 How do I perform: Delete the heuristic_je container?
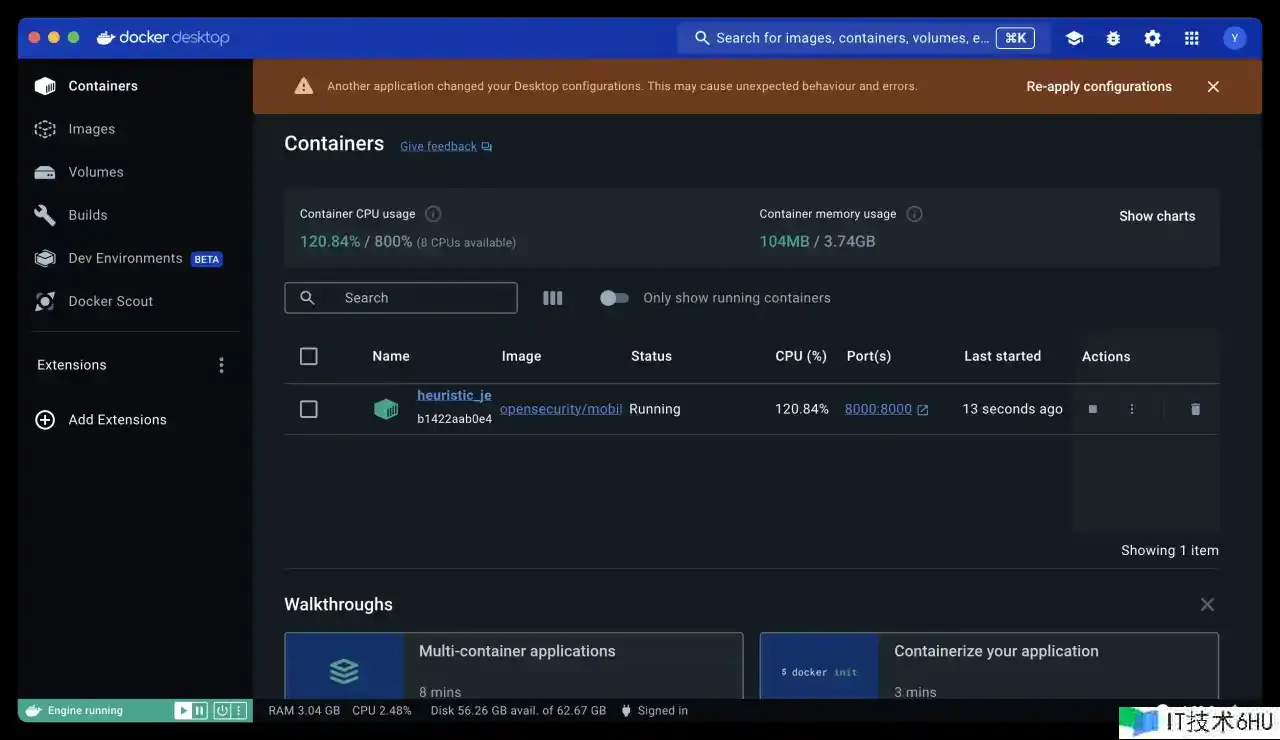[x=1195, y=409]
